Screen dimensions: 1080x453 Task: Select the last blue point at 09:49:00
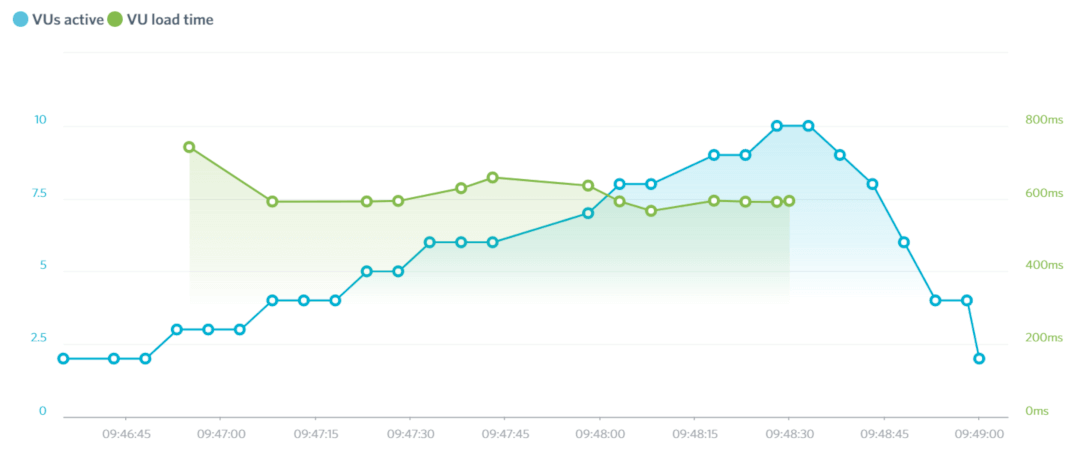(x=979, y=358)
